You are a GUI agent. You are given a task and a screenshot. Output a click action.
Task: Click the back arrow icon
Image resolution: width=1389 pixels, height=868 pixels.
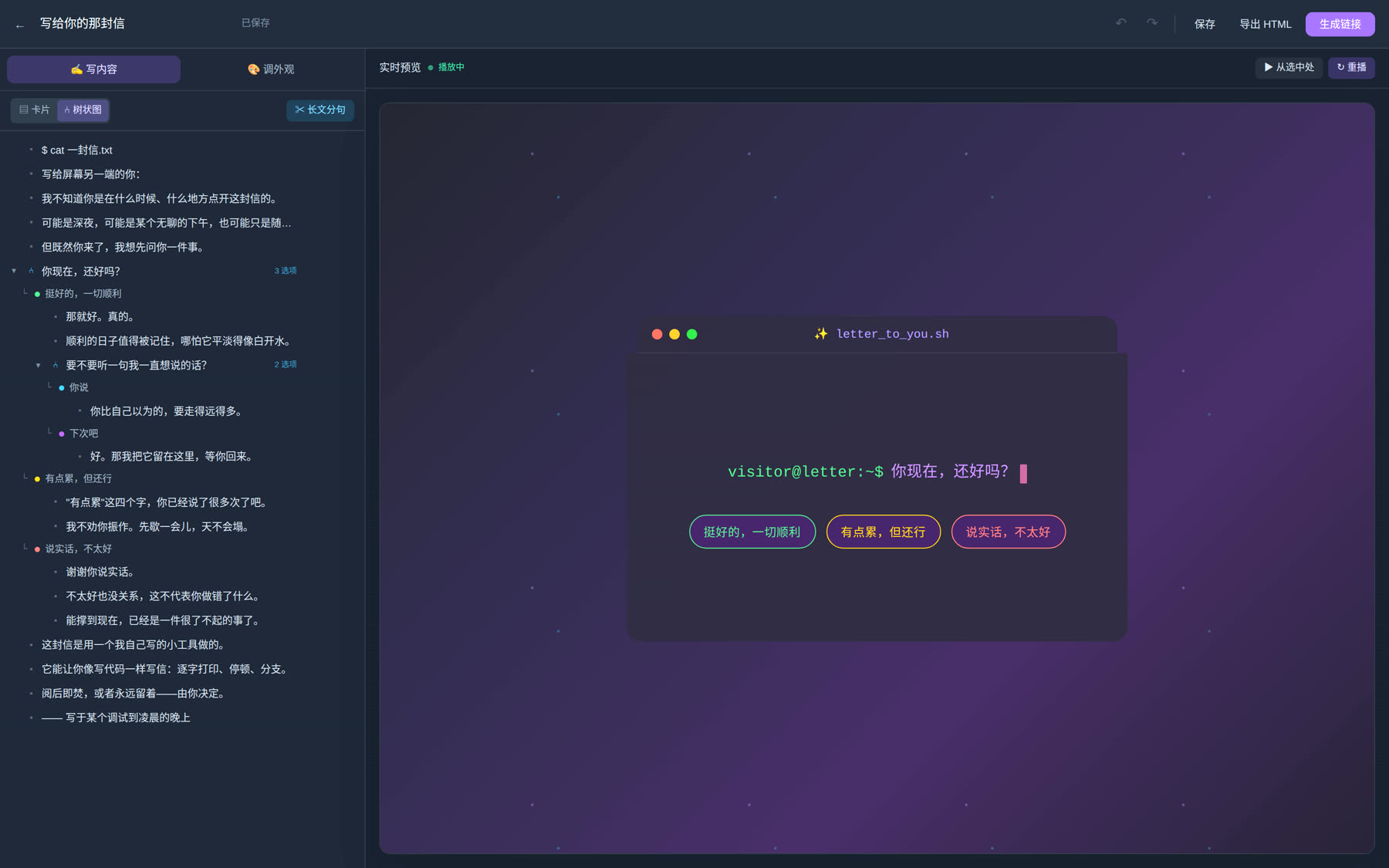point(20,25)
